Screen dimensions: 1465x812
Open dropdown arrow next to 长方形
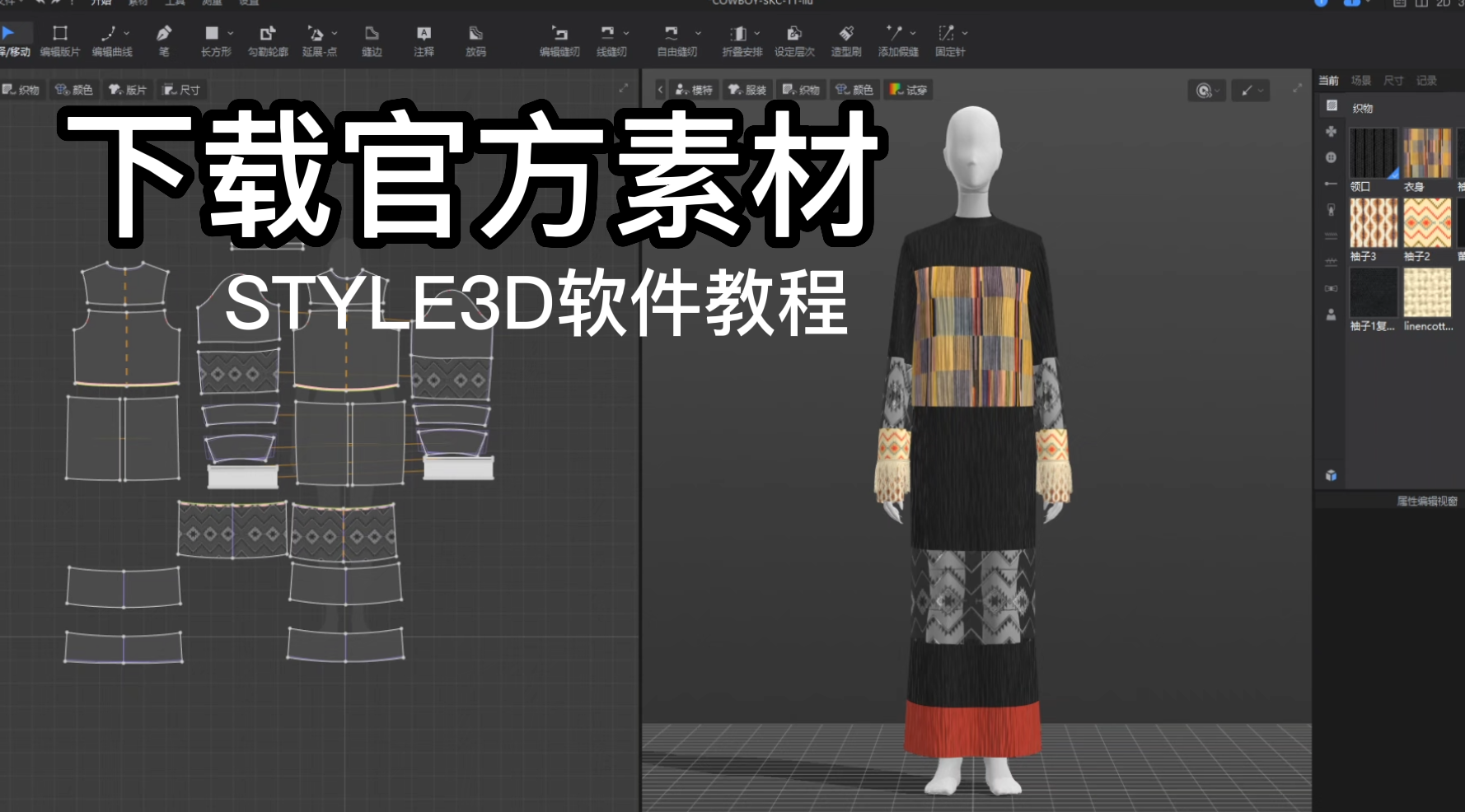point(230,33)
